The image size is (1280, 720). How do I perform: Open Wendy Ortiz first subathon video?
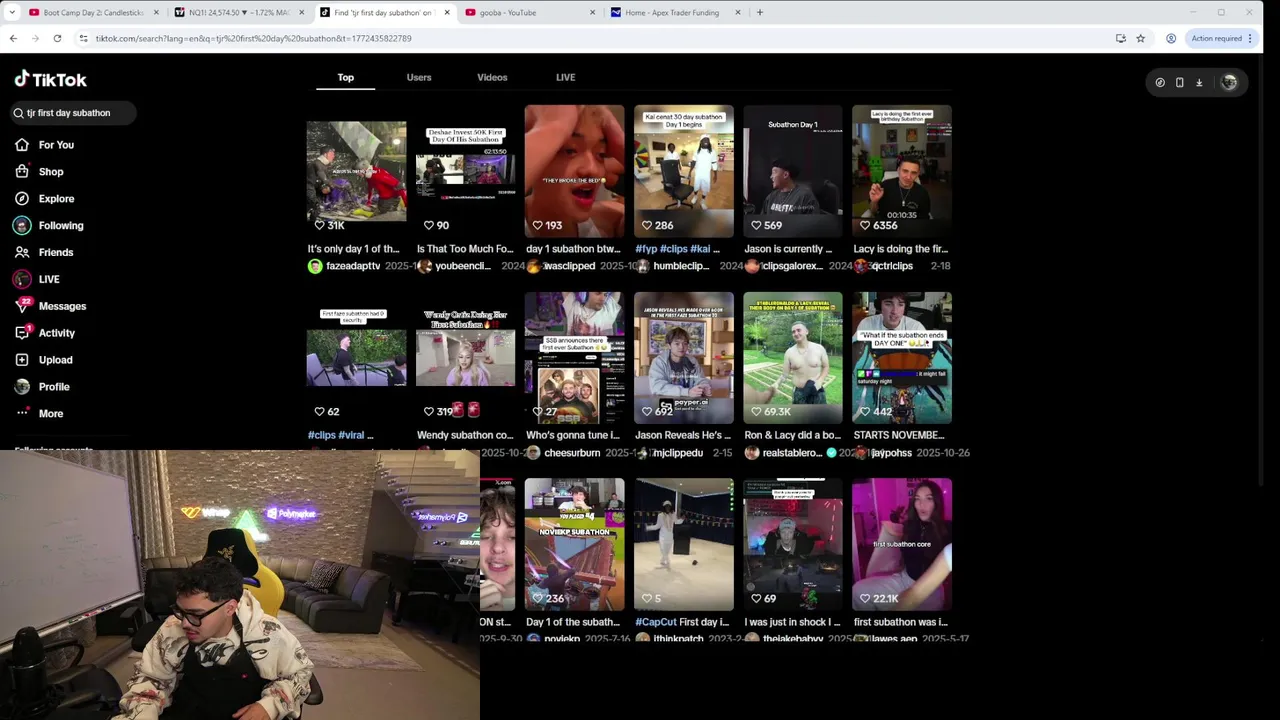[x=465, y=358]
